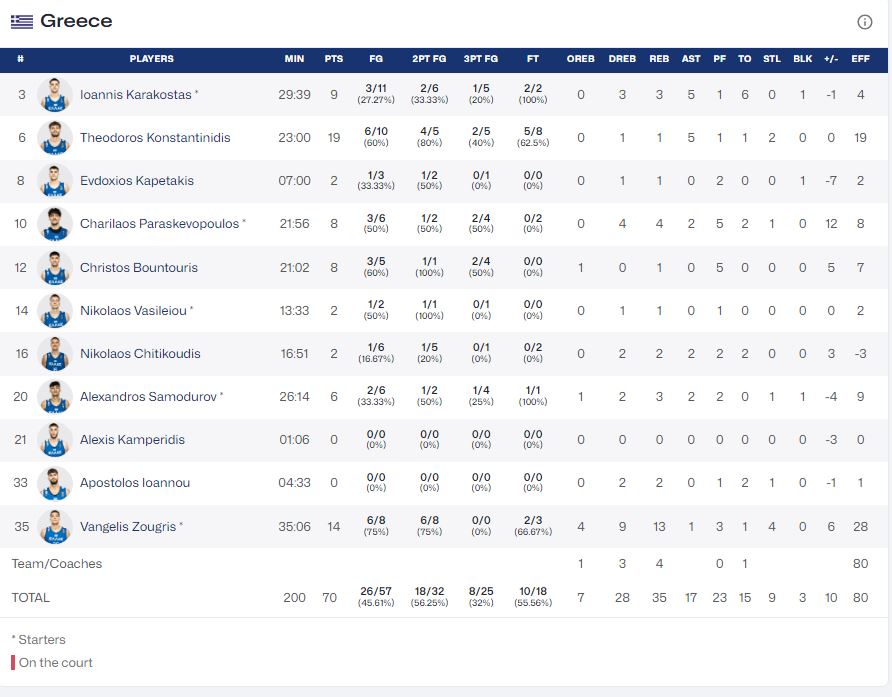Select Apostolos Ioannou avatar image
Screen dimensions: 892x697
(55, 483)
